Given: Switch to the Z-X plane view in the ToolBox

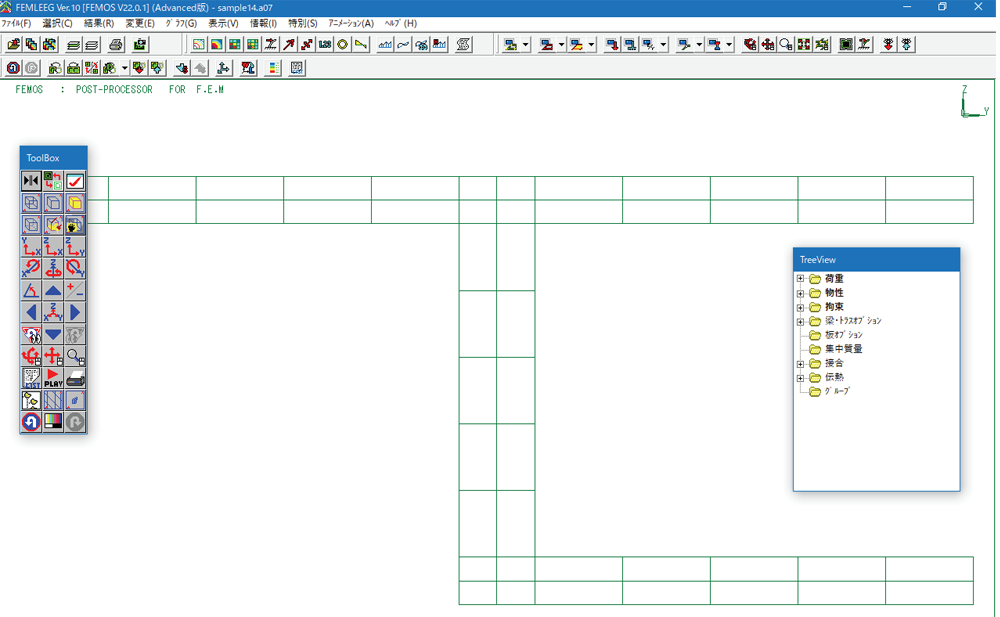Looking at the screenshot, I should tap(53, 247).
